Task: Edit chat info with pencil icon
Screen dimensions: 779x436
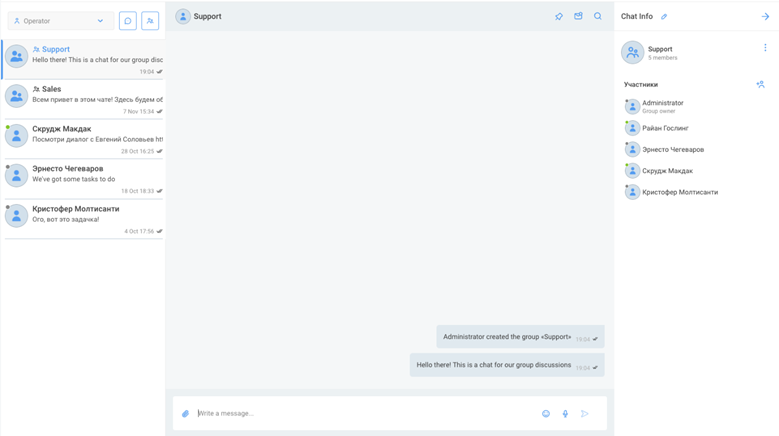Action: coord(664,17)
